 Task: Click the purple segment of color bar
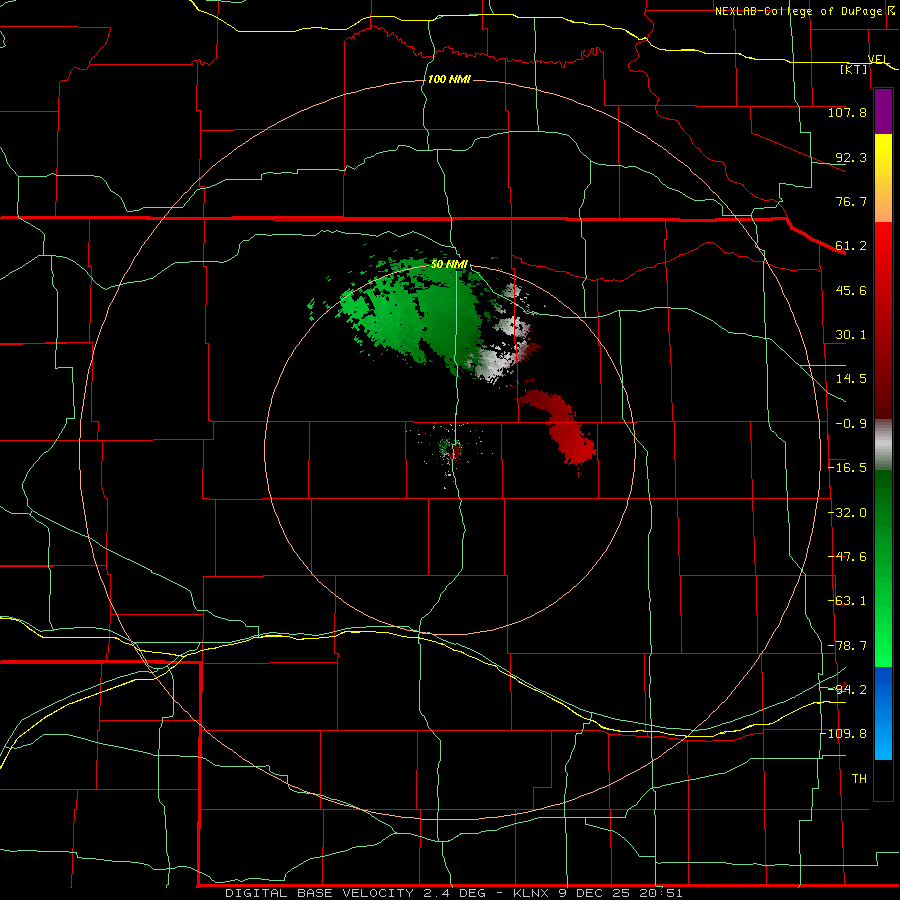[x=883, y=112]
